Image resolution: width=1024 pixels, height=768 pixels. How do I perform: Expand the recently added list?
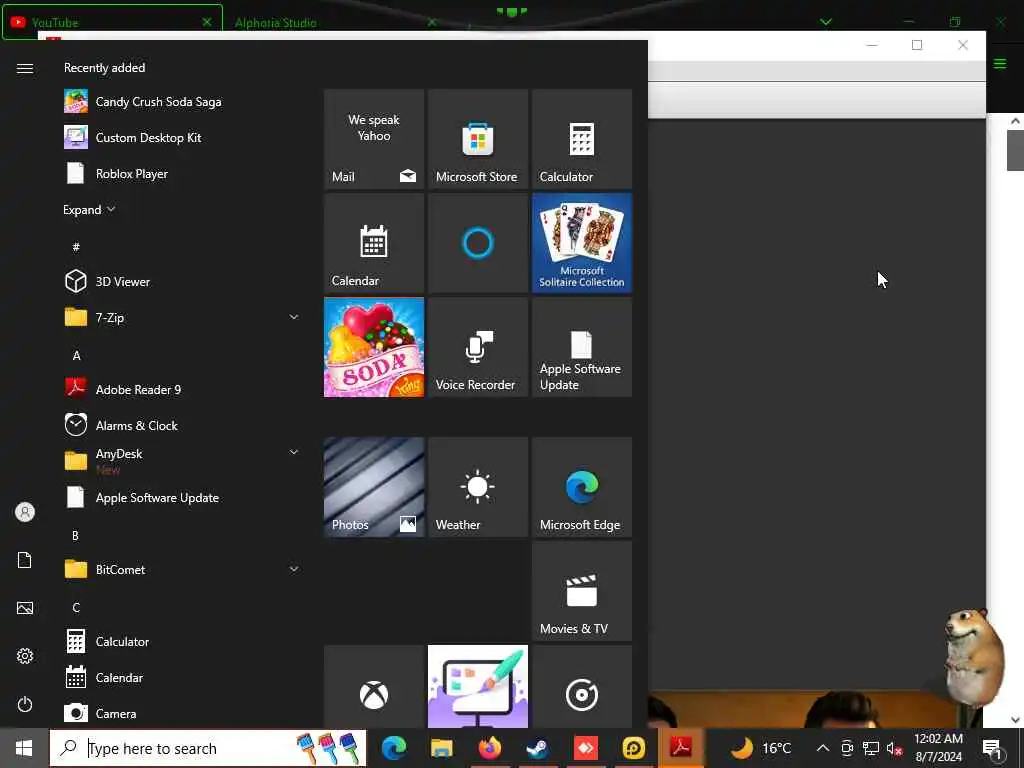(89, 210)
